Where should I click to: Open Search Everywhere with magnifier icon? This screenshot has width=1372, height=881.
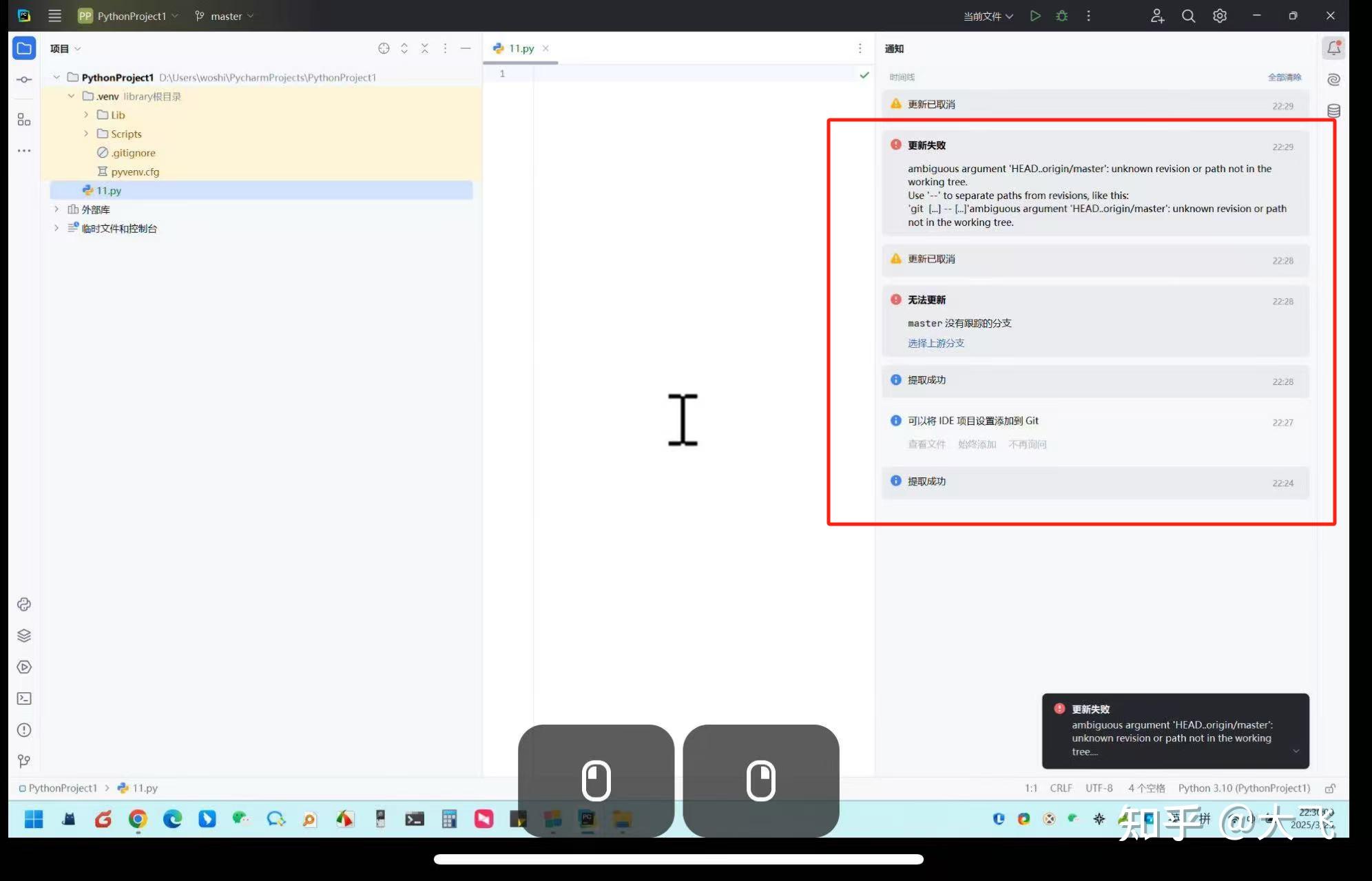click(x=1188, y=16)
